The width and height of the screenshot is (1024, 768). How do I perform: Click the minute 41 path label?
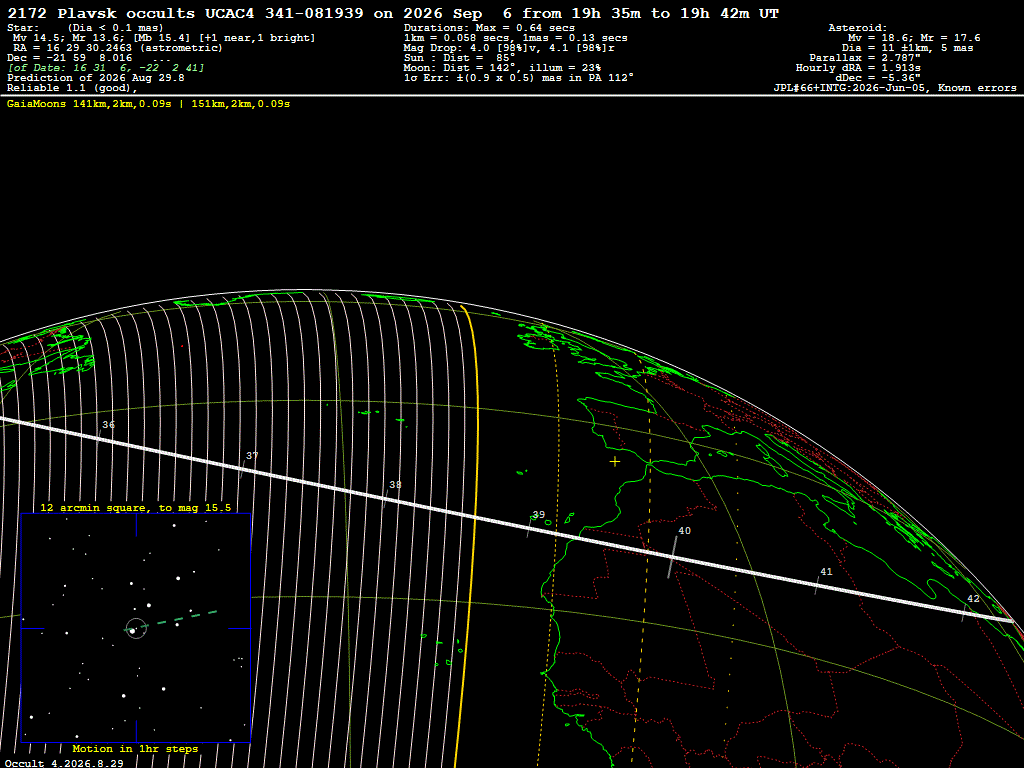coord(826,571)
